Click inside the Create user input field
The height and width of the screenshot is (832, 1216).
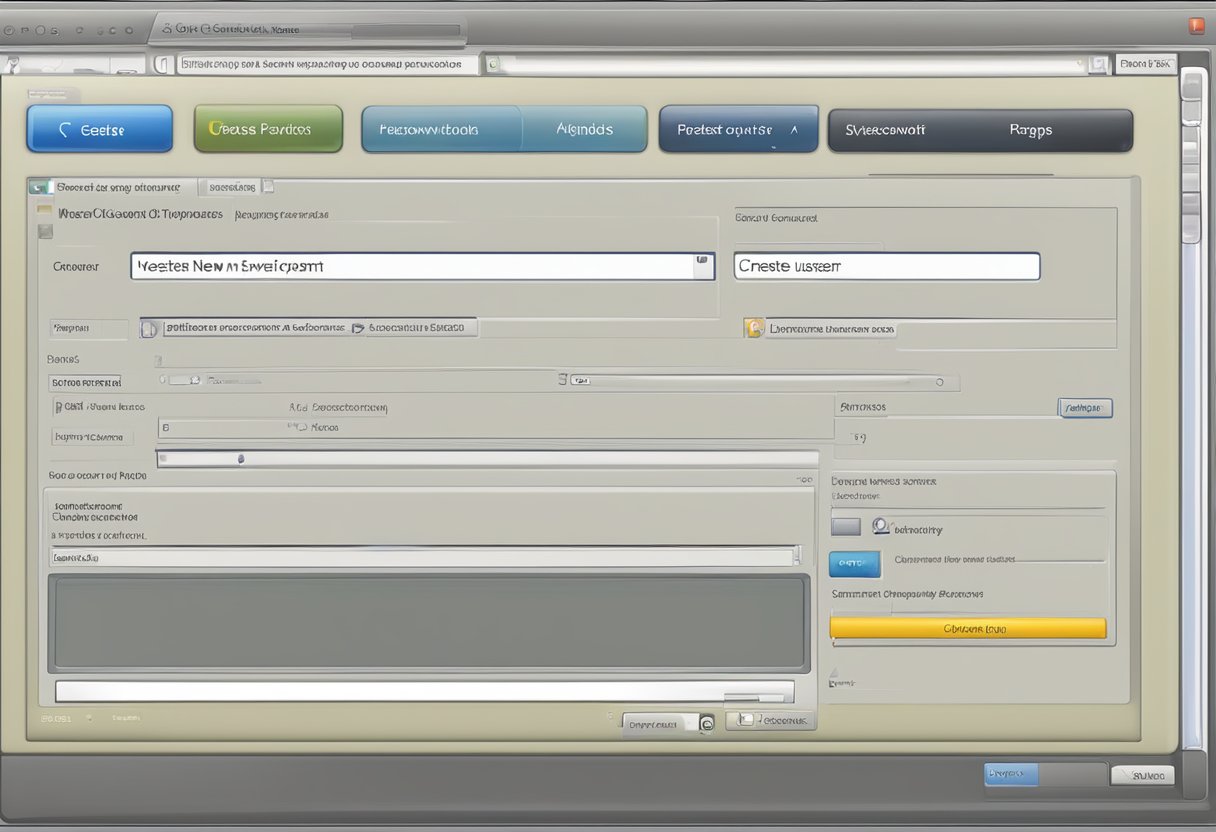[x=886, y=266]
